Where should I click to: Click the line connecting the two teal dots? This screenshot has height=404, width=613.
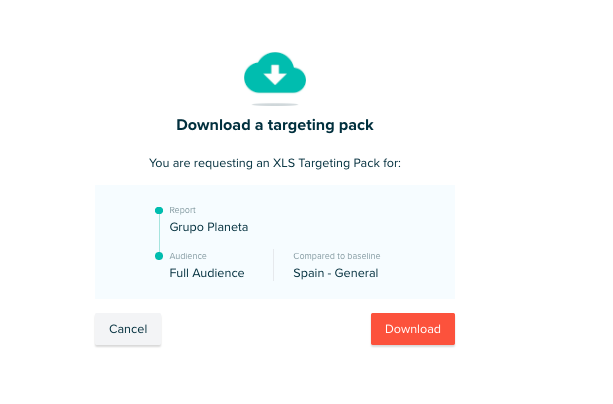pyautogui.click(x=159, y=233)
